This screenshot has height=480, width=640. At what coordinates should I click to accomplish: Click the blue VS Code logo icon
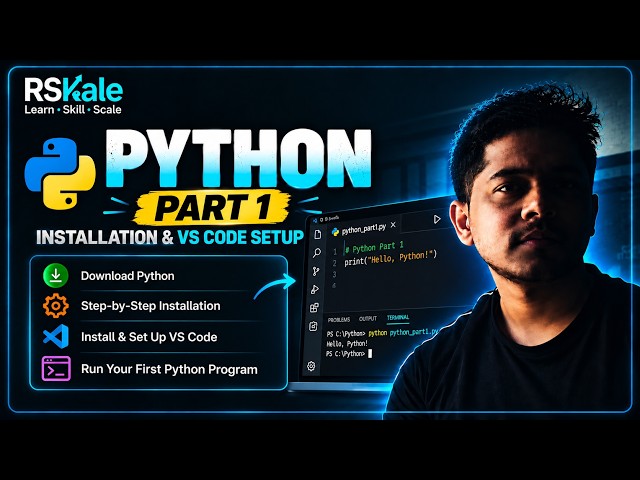[56, 336]
